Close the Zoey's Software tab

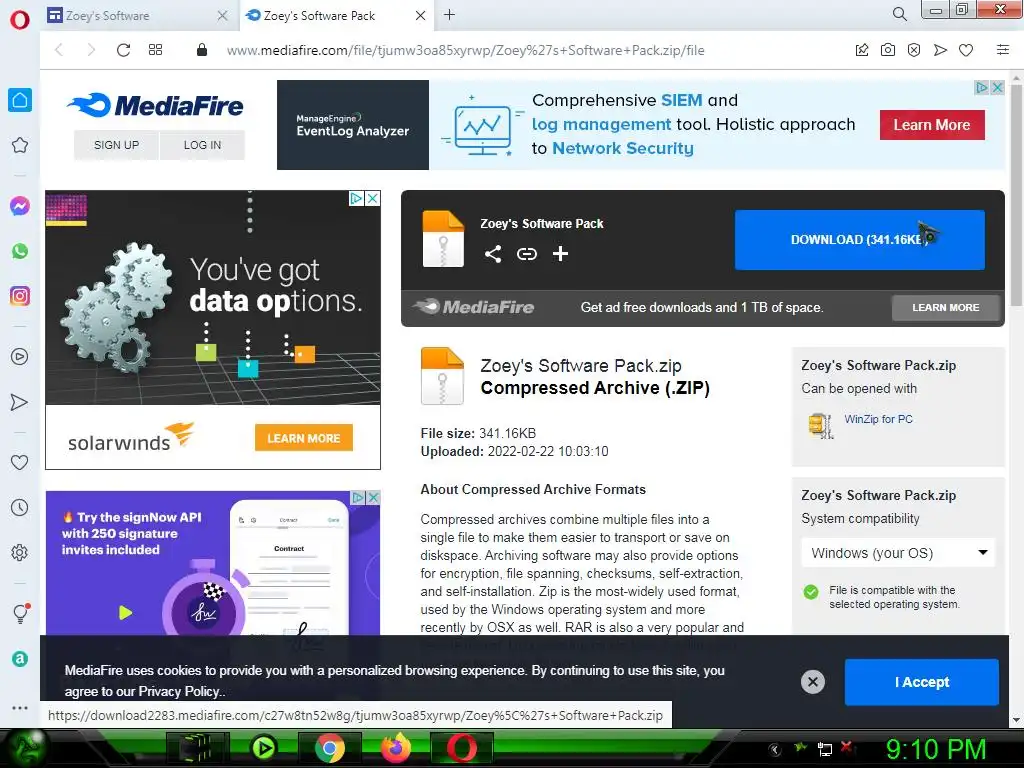223,15
